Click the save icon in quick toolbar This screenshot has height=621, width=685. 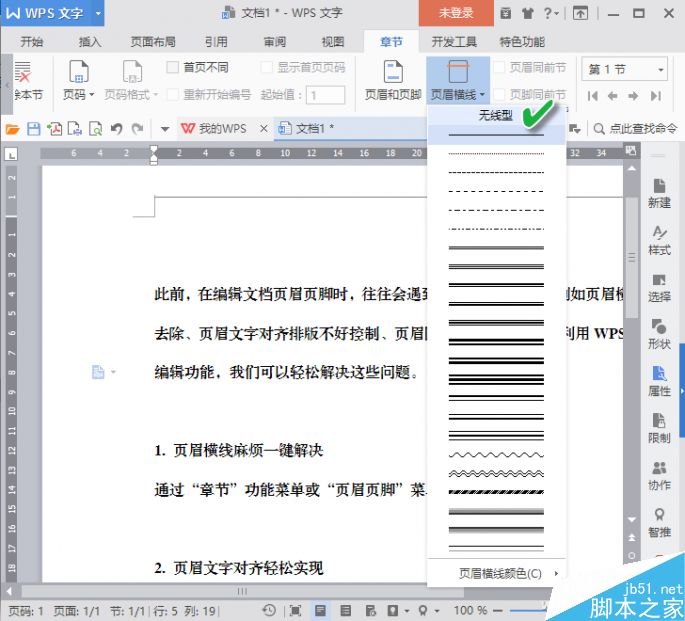34,129
